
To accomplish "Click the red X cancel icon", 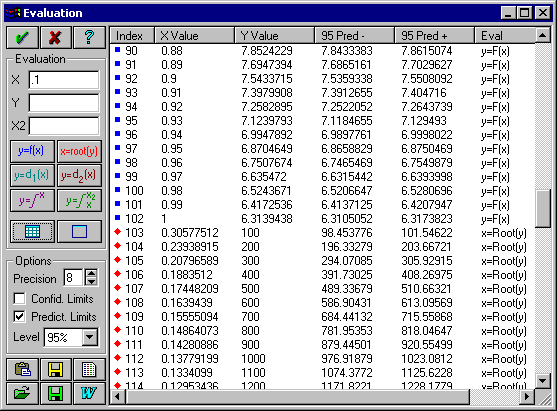I will 56,37.
